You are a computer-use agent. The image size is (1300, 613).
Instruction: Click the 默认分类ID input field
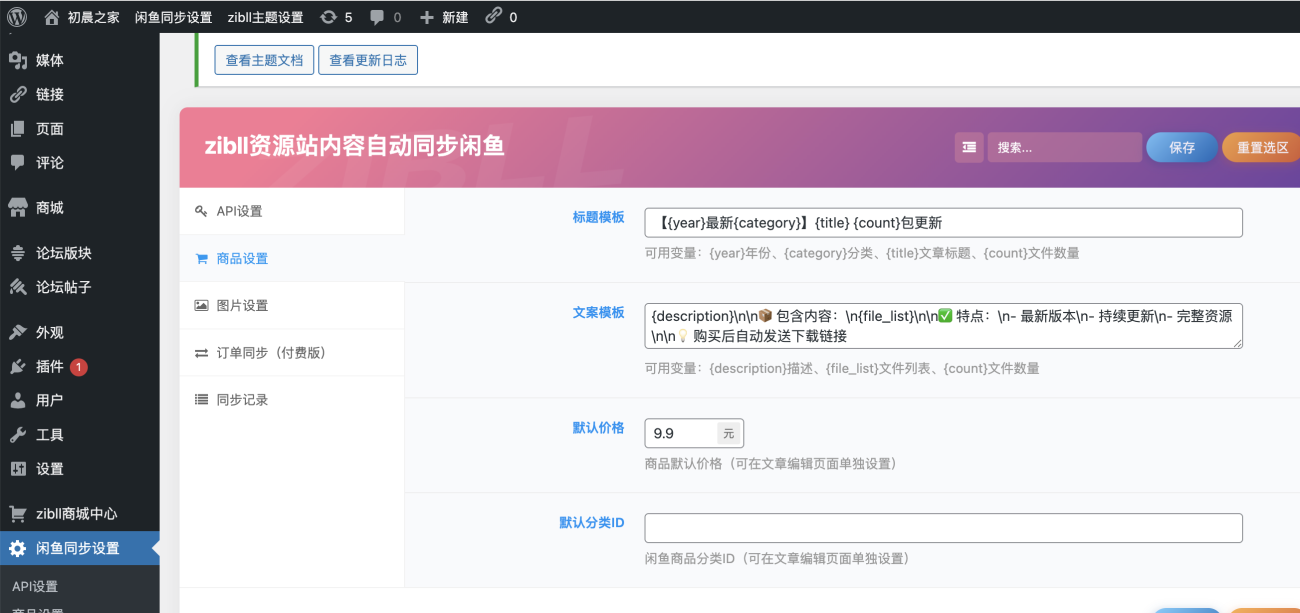pos(943,528)
